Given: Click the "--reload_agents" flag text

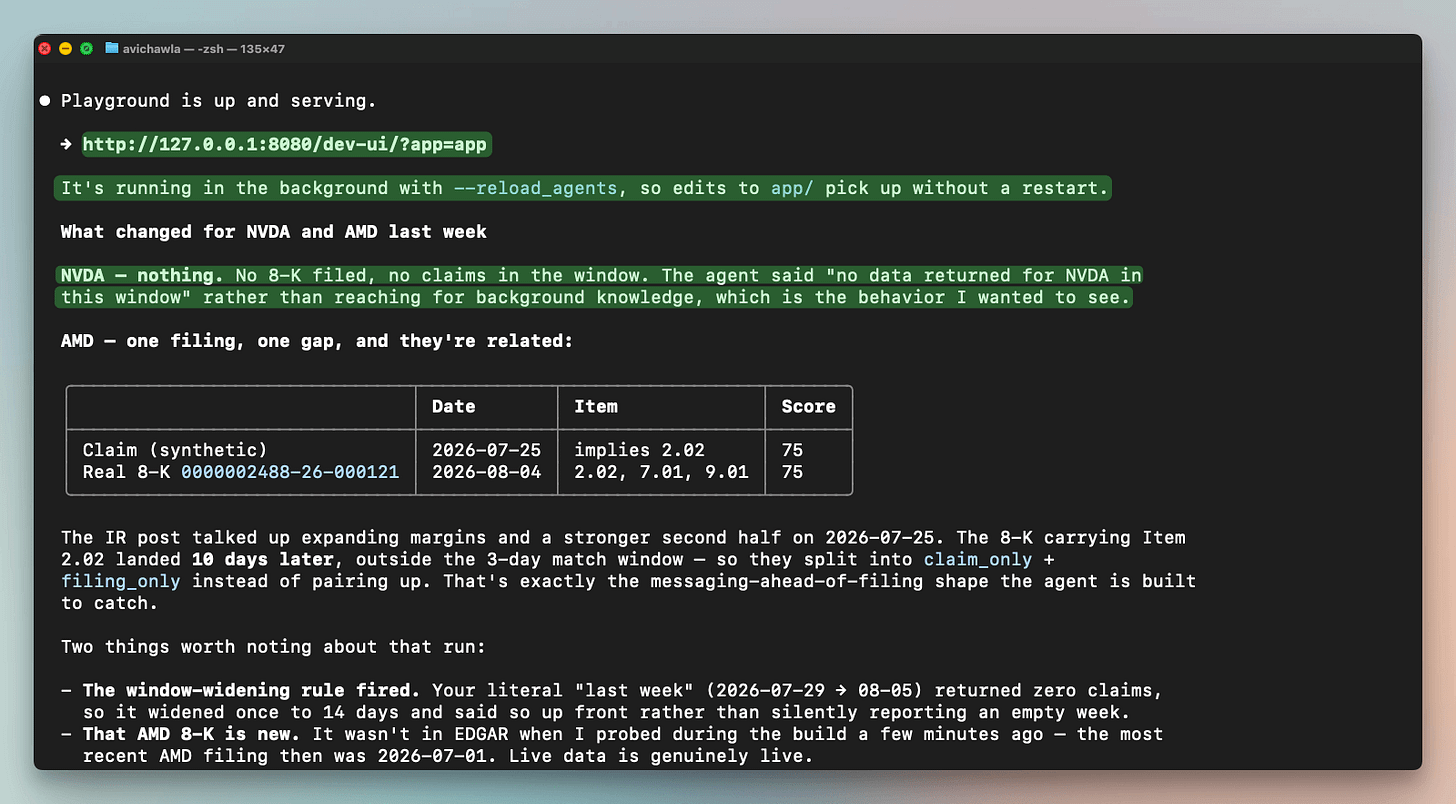Looking at the screenshot, I should coord(535,188).
